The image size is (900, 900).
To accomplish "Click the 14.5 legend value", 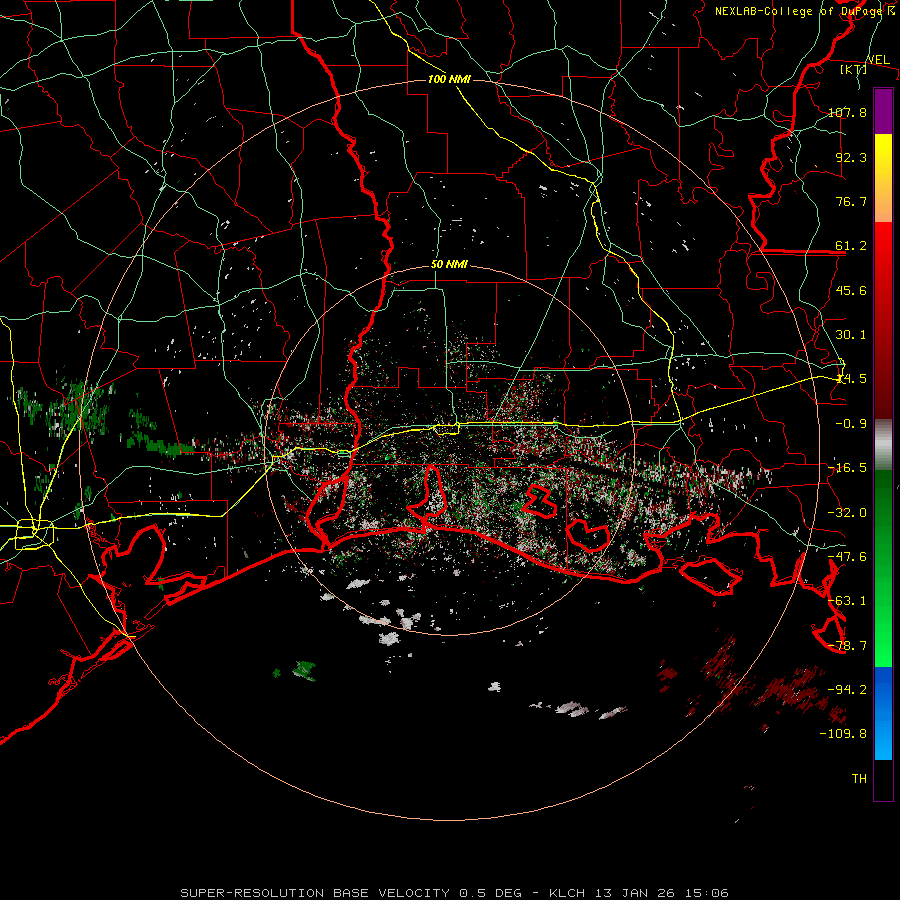I will click(851, 379).
